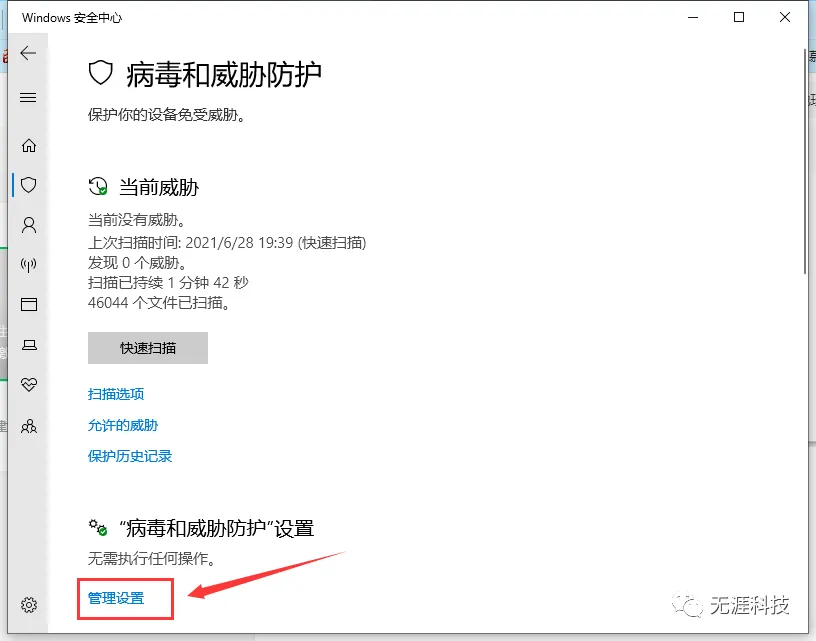The width and height of the screenshot is (816, 641).
Task: Open the 允许的威胁 link
Action: coord(123,425)
